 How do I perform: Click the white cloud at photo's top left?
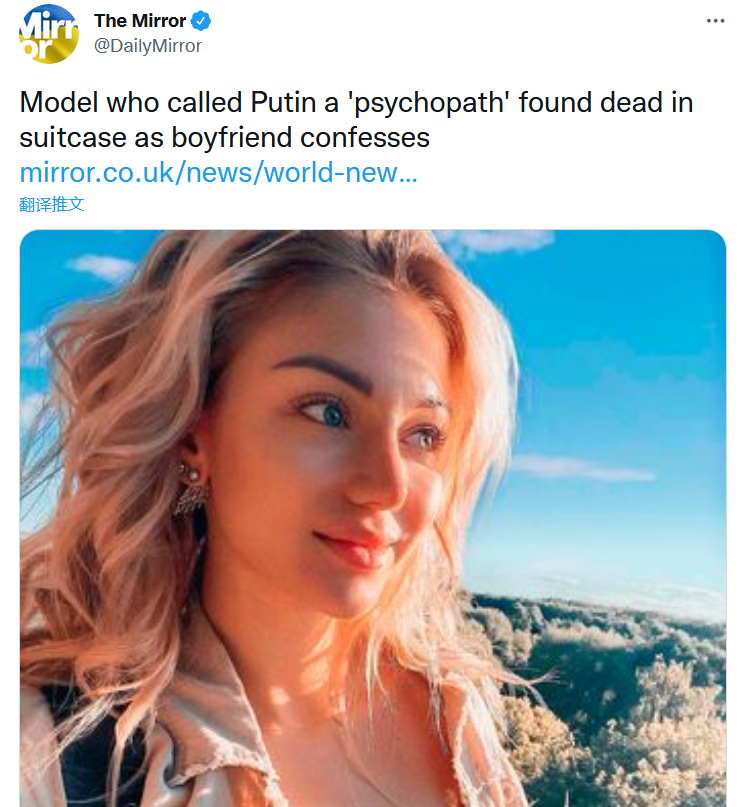[x=100, y=266]
